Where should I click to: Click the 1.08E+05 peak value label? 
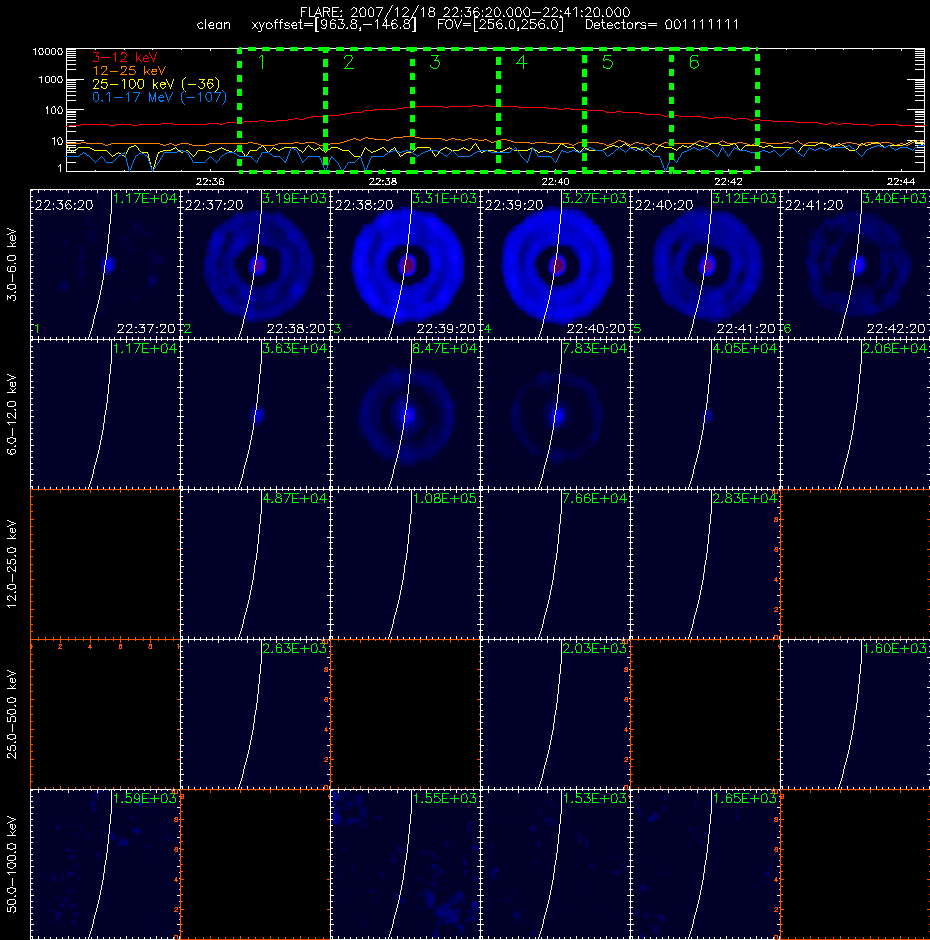click(x=445, y=498)
